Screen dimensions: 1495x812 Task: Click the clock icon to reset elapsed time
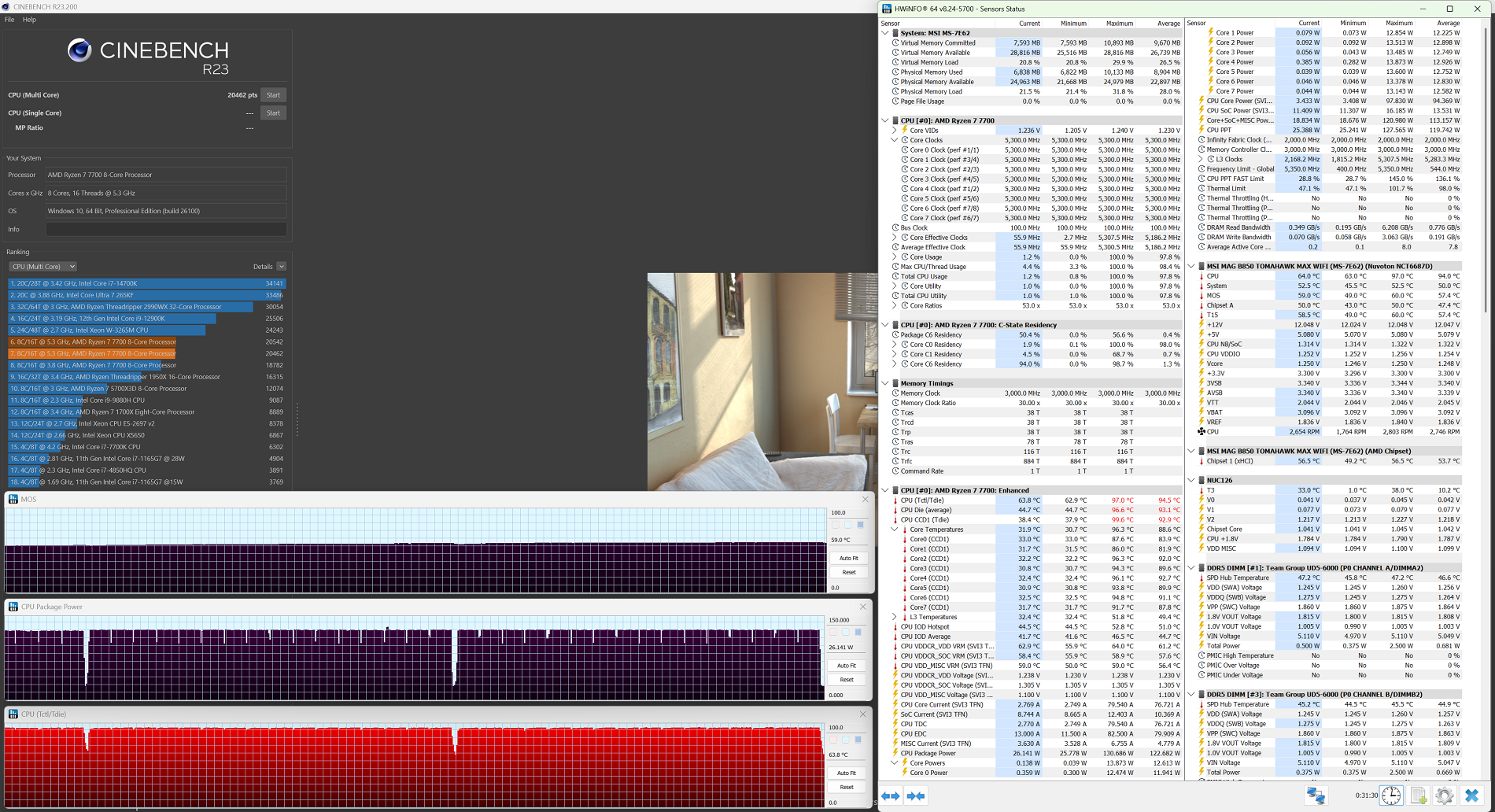[x=1391, y=795]
